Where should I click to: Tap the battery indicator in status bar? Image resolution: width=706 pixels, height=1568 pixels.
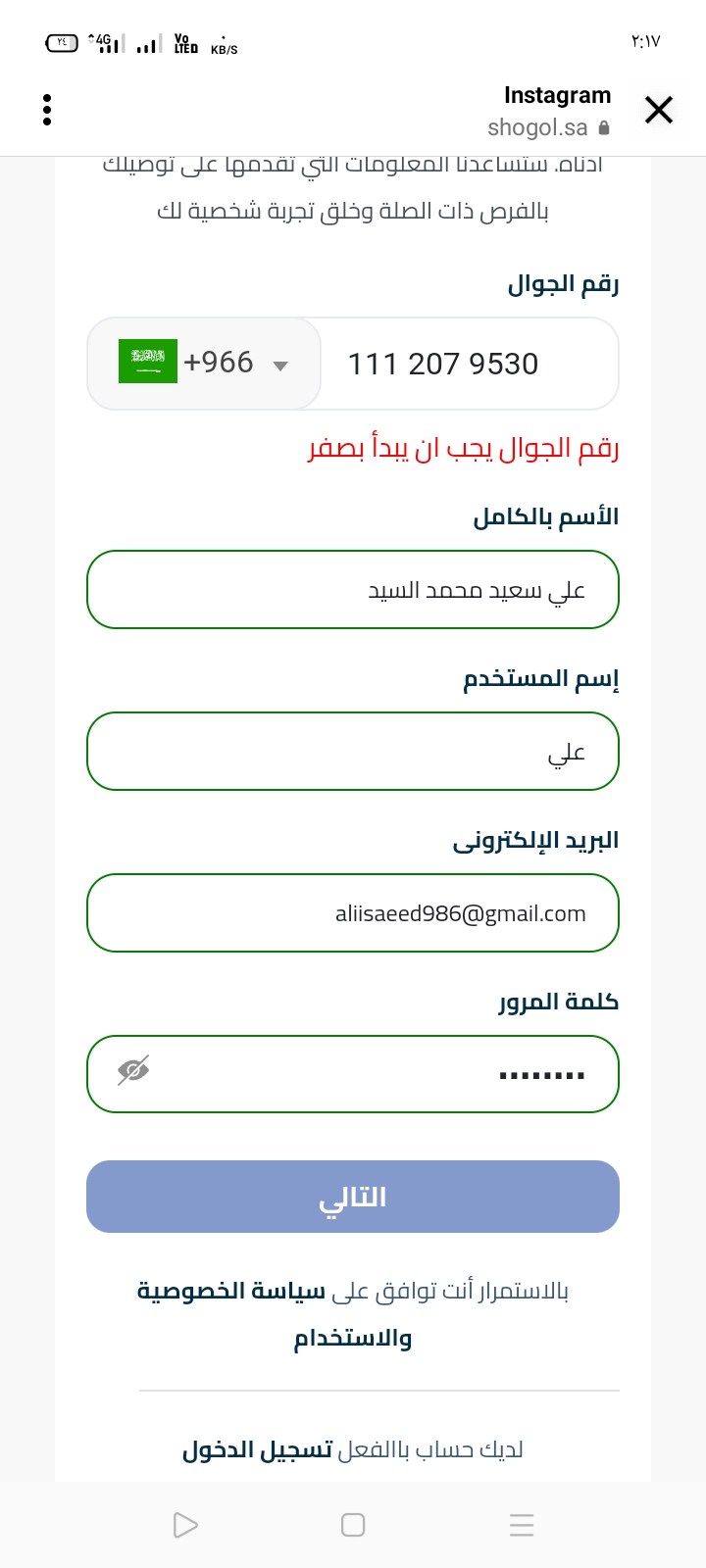[62, 43]
